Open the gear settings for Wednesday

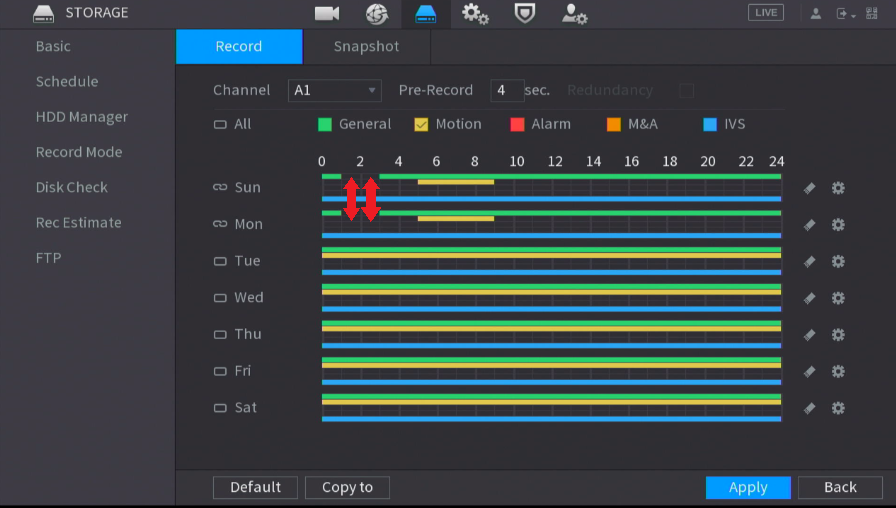(838, 298)
